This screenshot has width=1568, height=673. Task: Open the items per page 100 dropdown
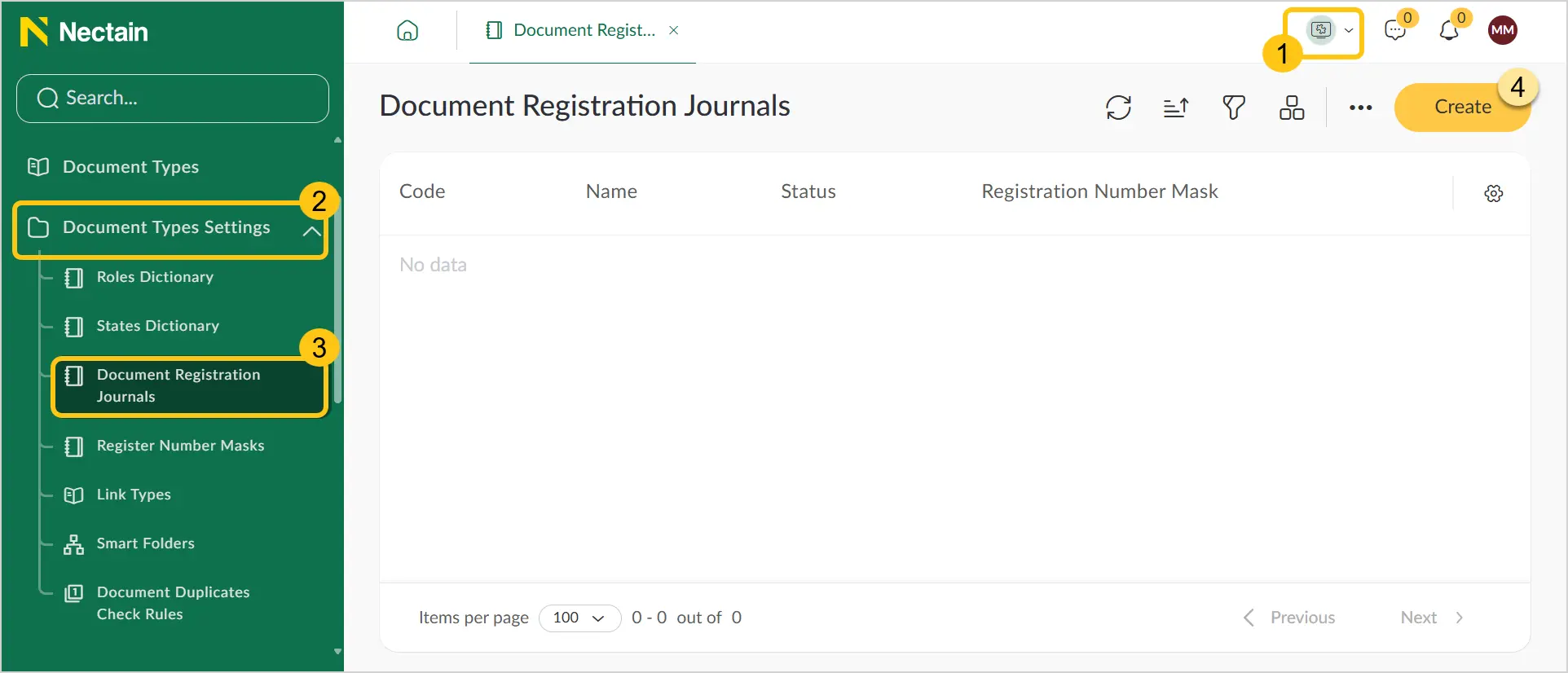pos(579,618)
